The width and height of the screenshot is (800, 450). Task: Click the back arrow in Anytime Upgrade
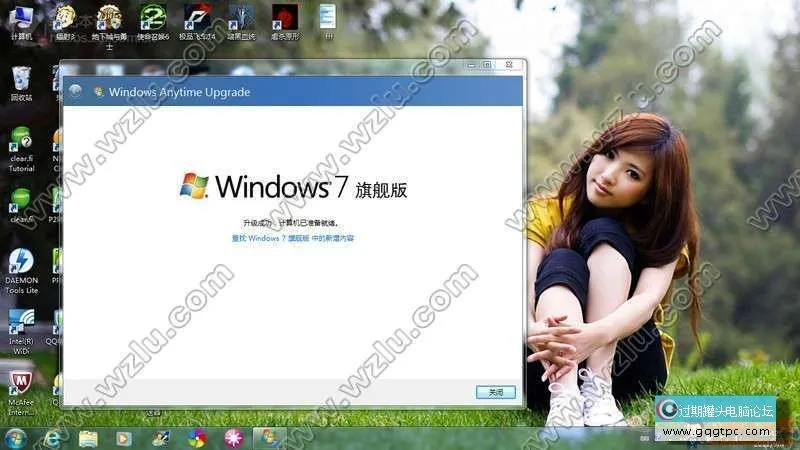(x=76, y=91)
